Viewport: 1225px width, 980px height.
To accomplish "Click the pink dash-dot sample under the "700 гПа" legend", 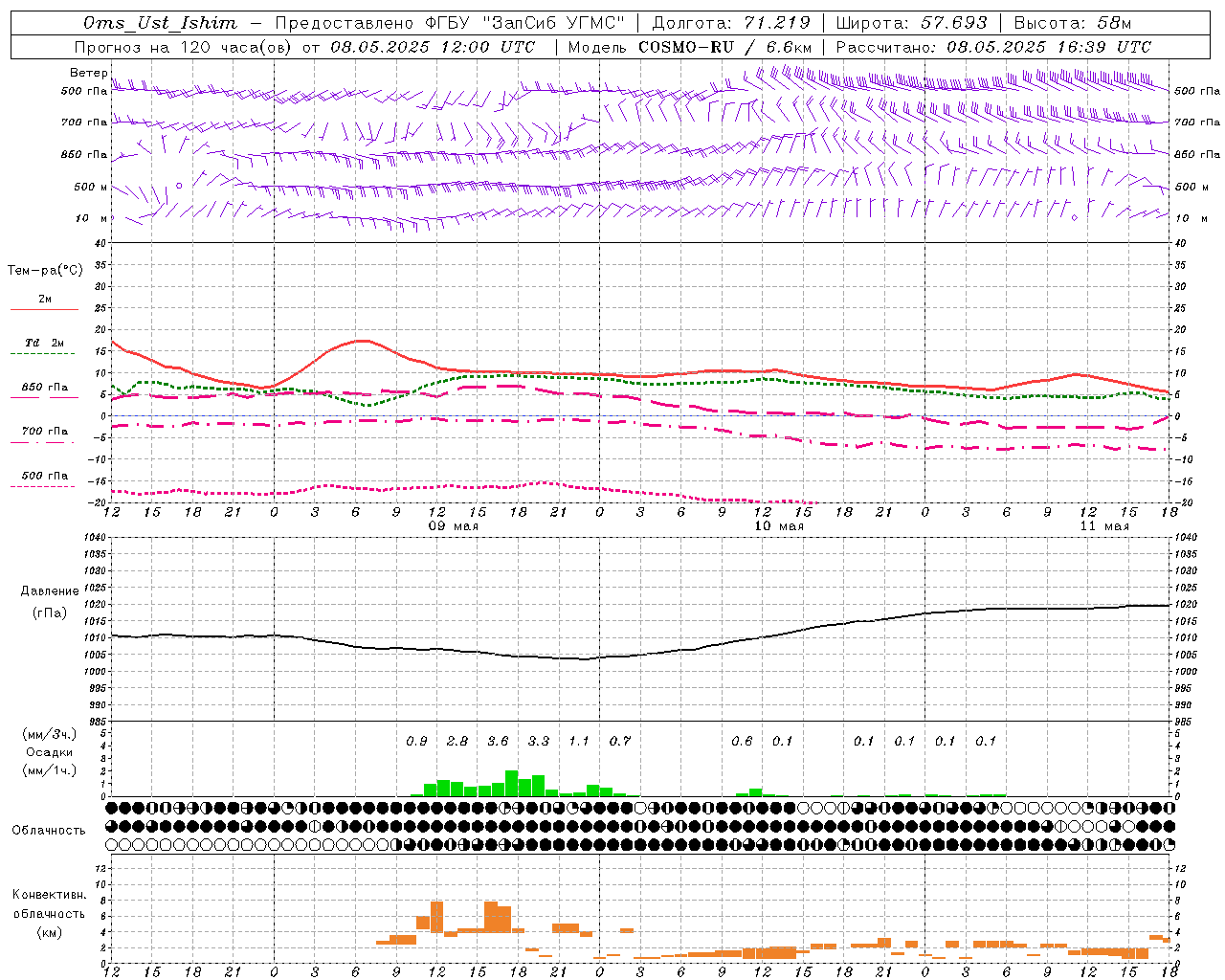I will click(42, 443).
